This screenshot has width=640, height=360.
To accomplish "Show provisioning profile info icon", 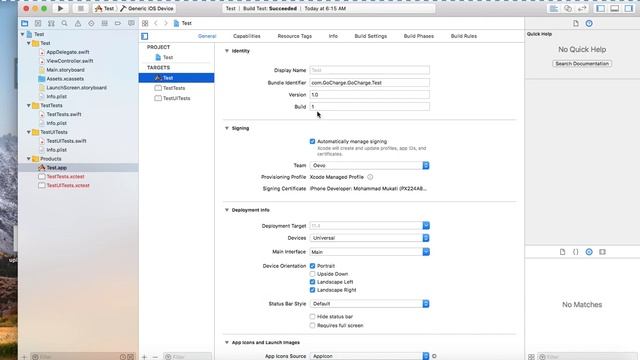I will pos(370,177).
